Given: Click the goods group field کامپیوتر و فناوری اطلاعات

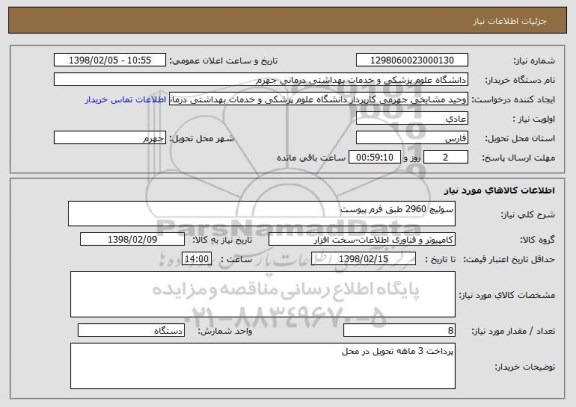Looking at the screenshot, I should click(x=362, y=240).
